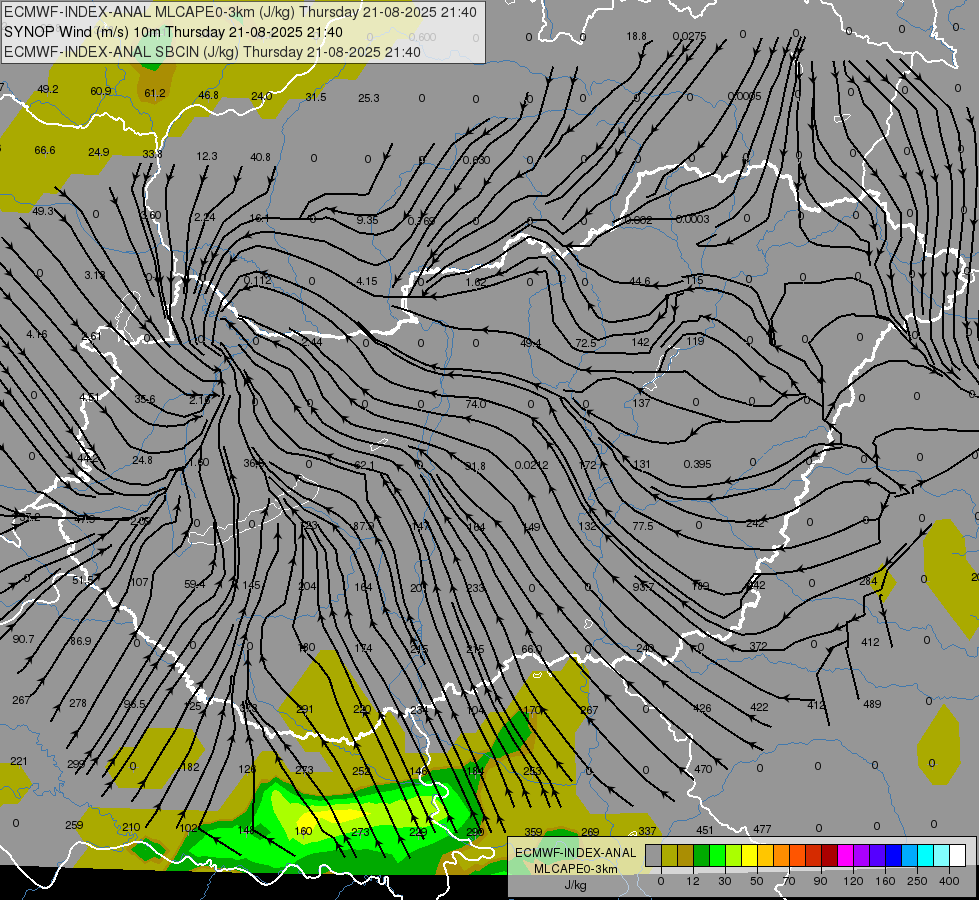Click the map value 233
The height and width of the screenshot is (900, 979).
pyautogui.click(x=476, y=588)
